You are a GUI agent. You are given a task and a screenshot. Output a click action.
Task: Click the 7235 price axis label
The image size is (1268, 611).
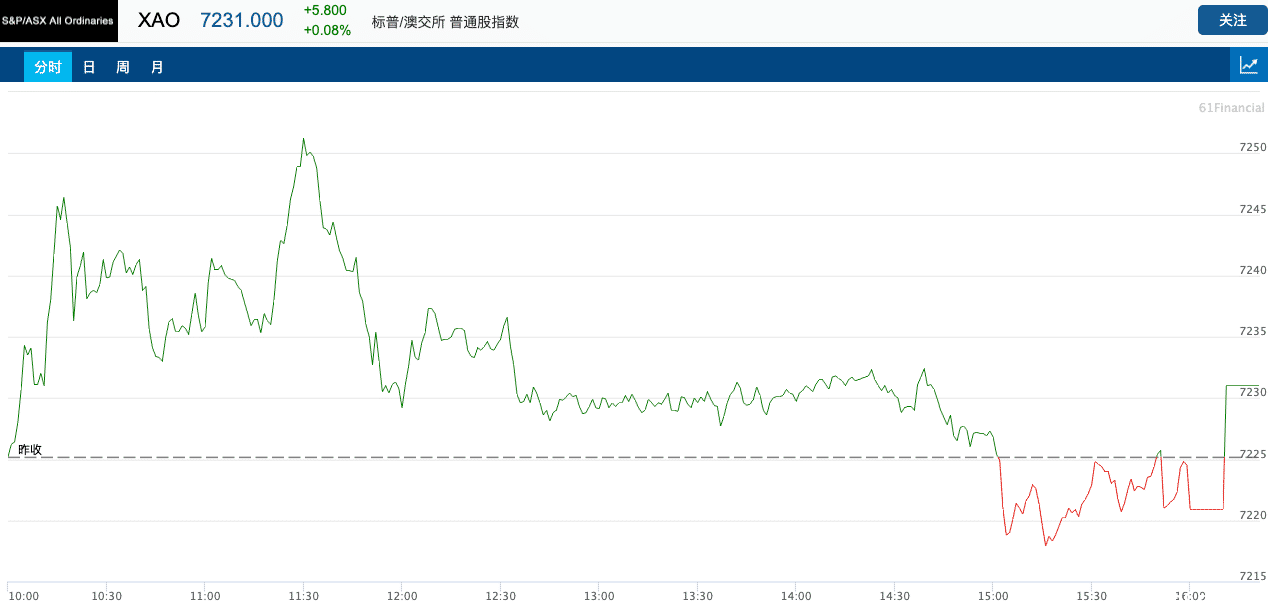click(x=1252, y=331)
